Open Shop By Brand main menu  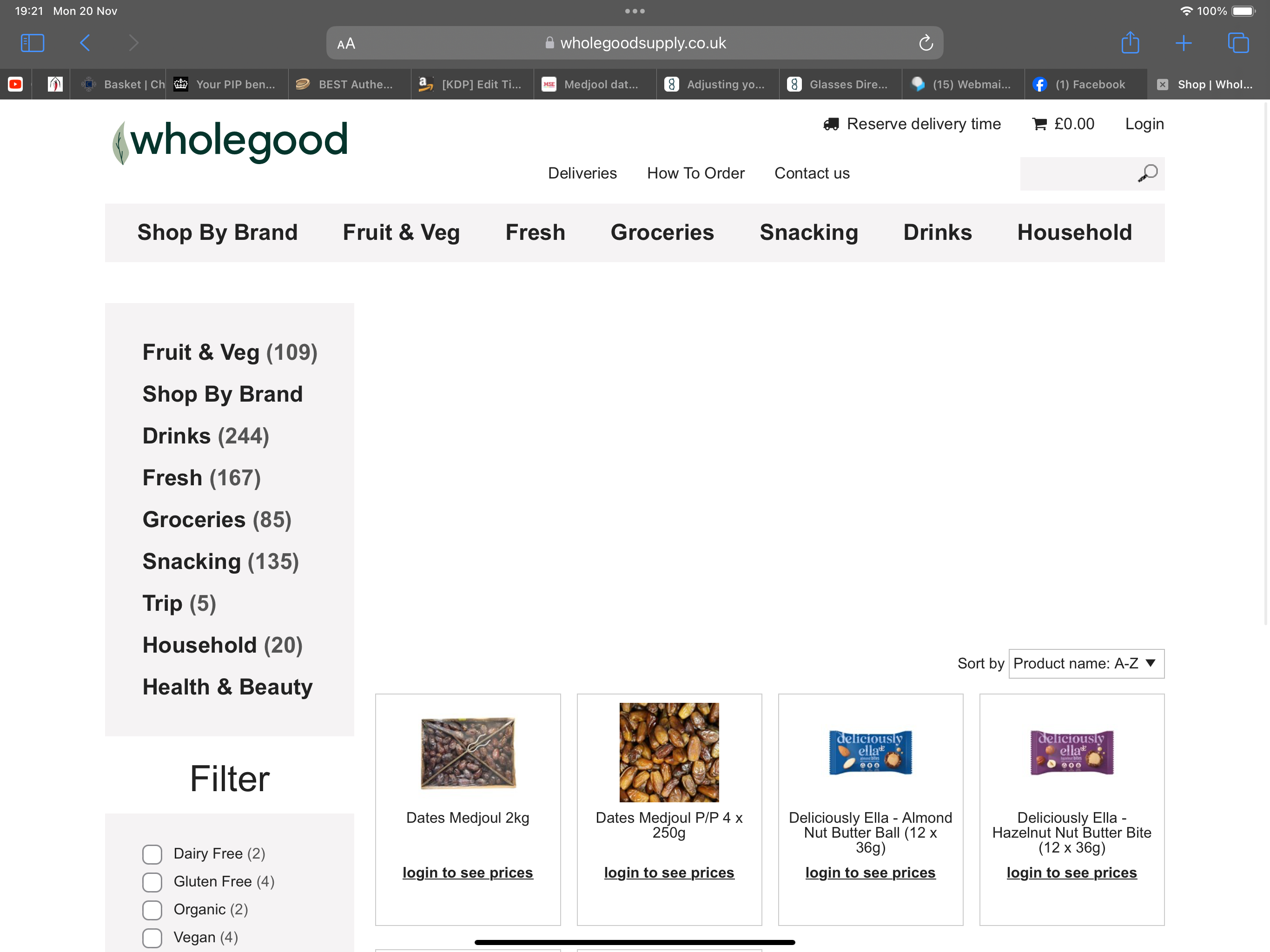coord(217,232)
